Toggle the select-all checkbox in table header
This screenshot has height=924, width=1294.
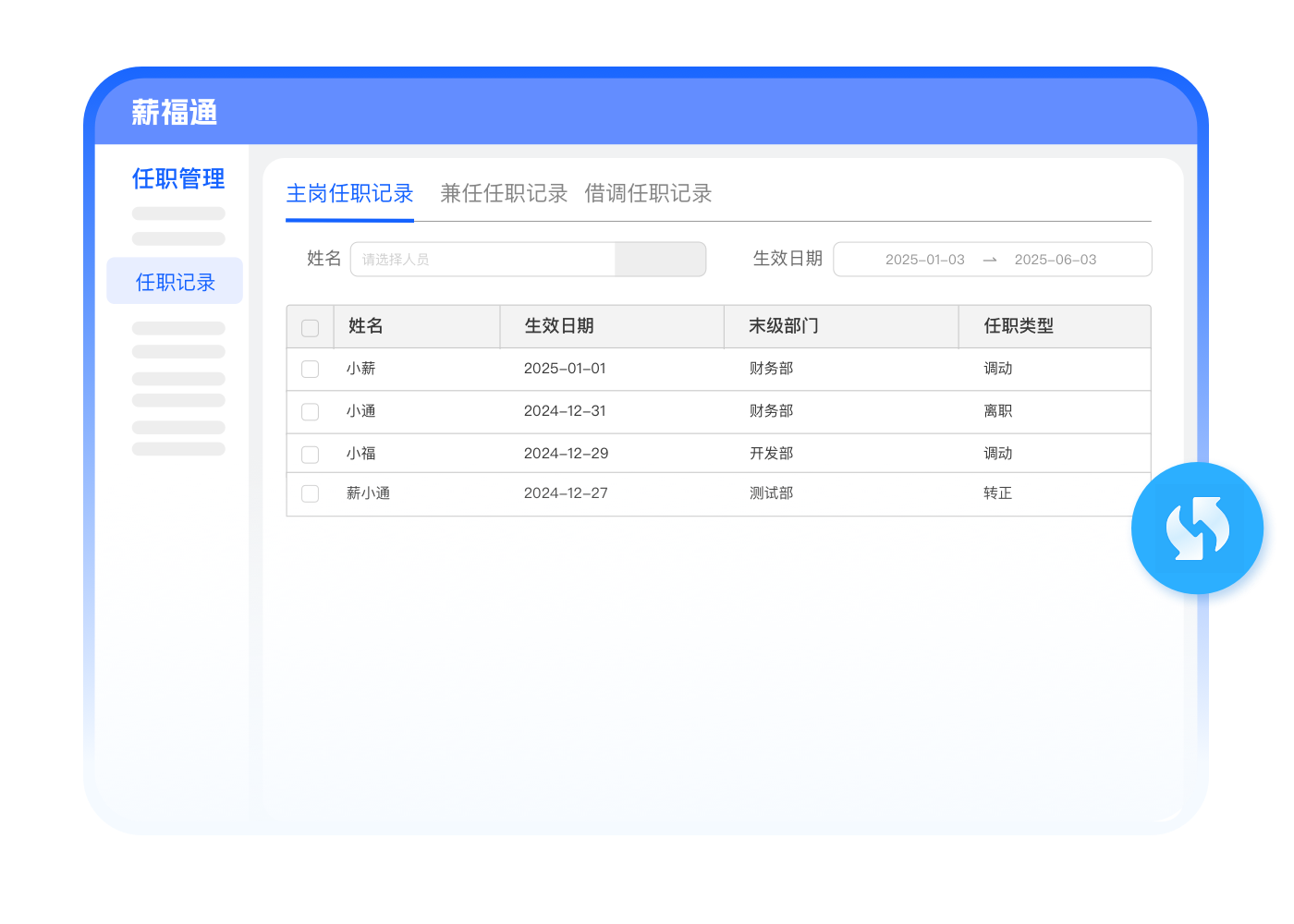pyautogui.click(x=311, y=328)
